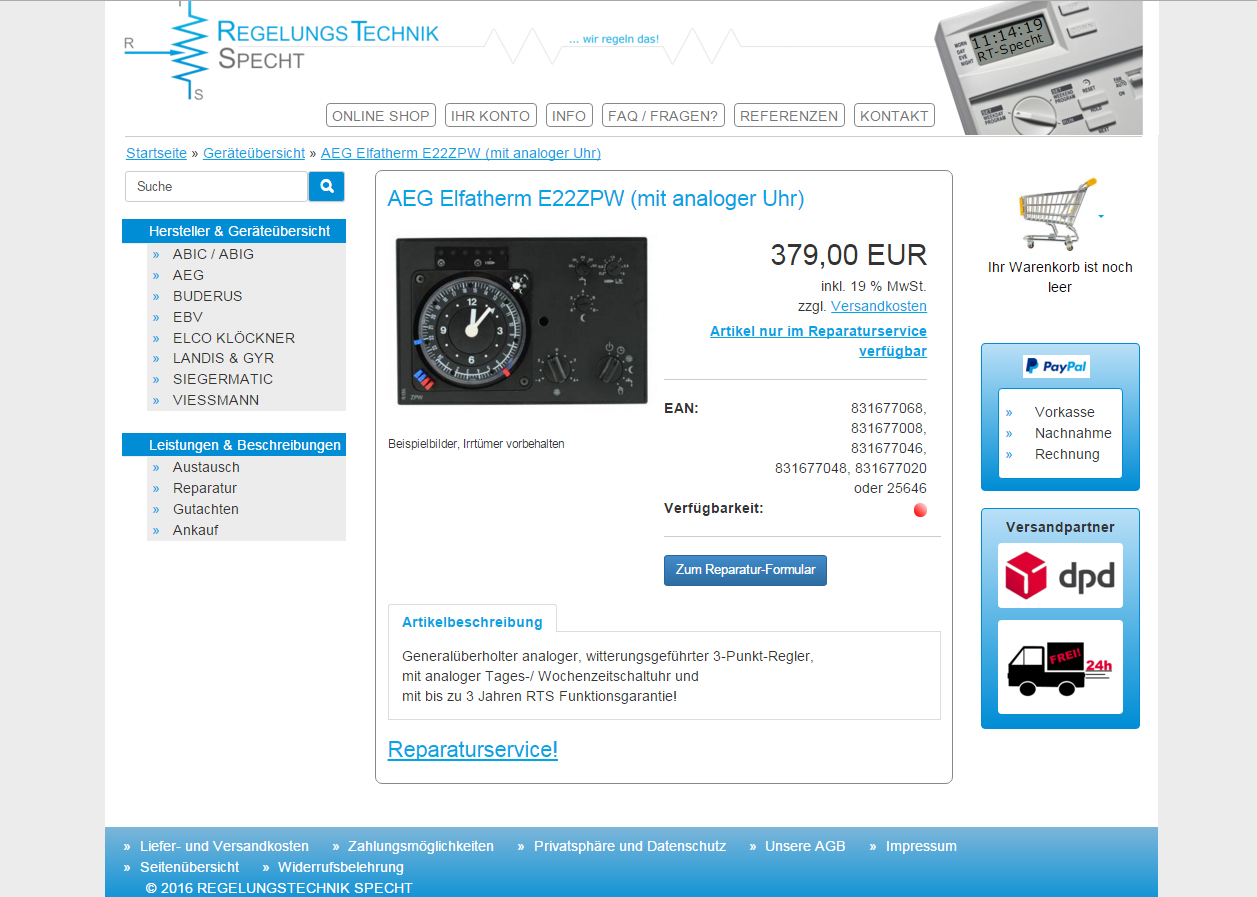Open the Gutachten service page
Viewport: 1257px width, 897px height.
206,509
